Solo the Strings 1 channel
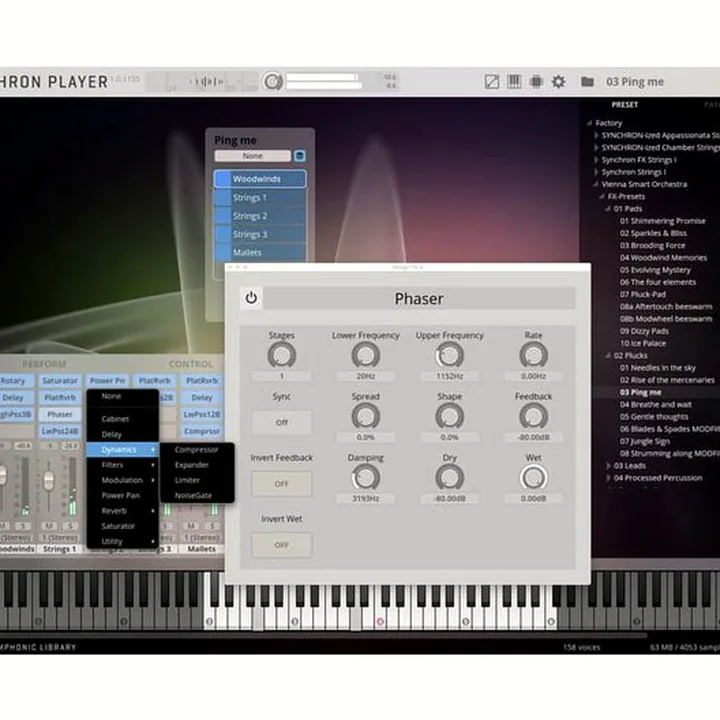This screenshot has width=720, height=720. [70, 526]
